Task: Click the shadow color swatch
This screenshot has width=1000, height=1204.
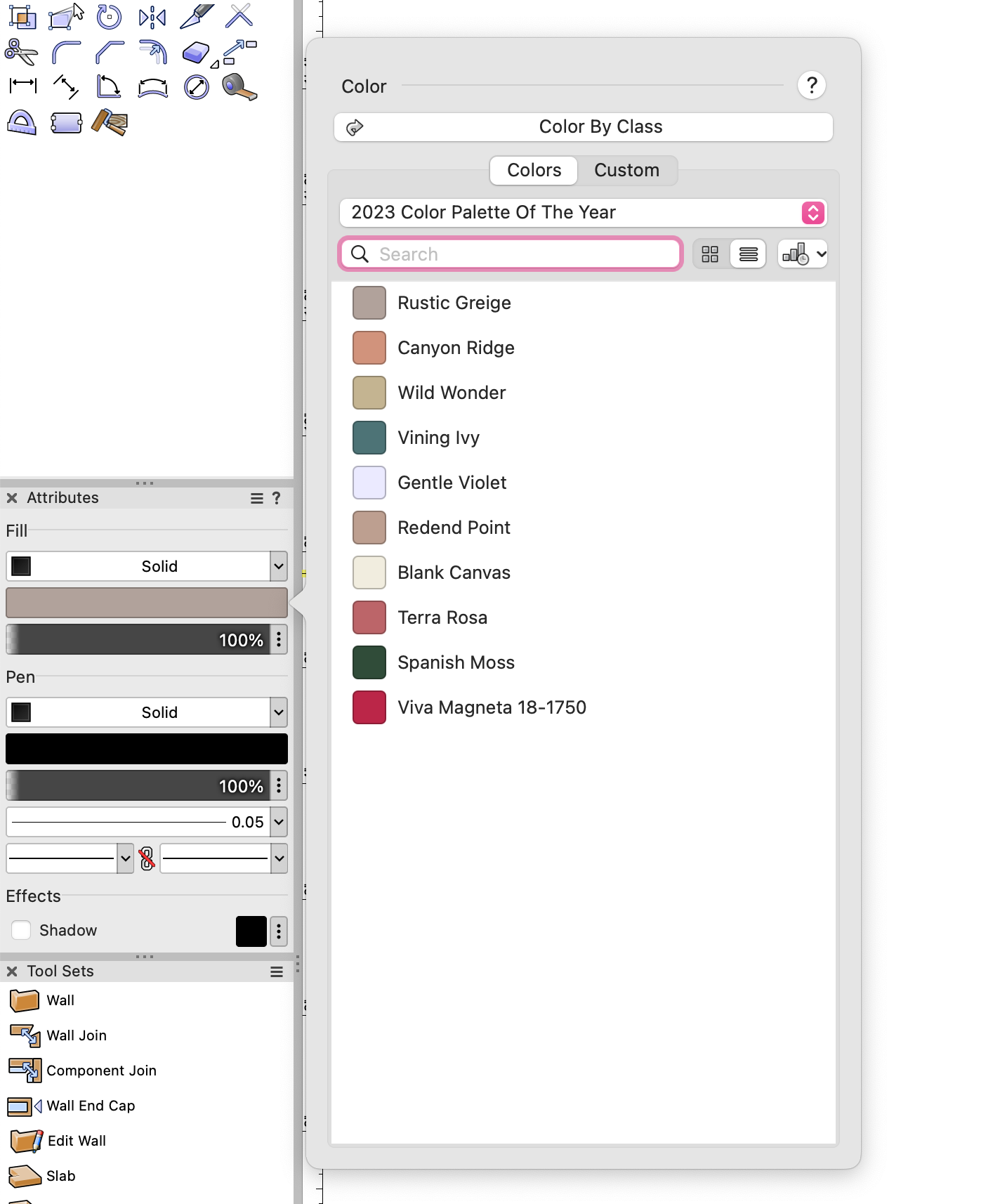Action: pos(251,931)
